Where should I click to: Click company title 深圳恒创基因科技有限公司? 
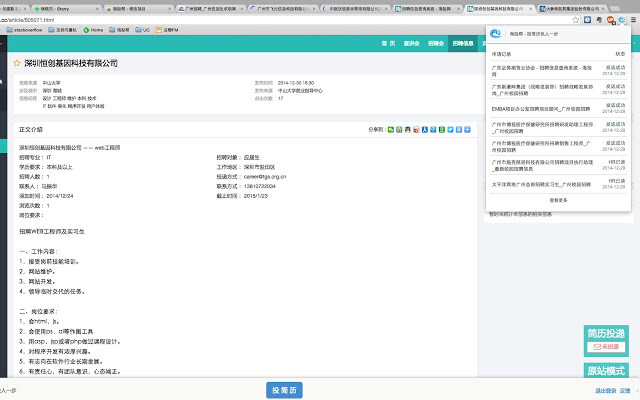[x=71, y=63]
